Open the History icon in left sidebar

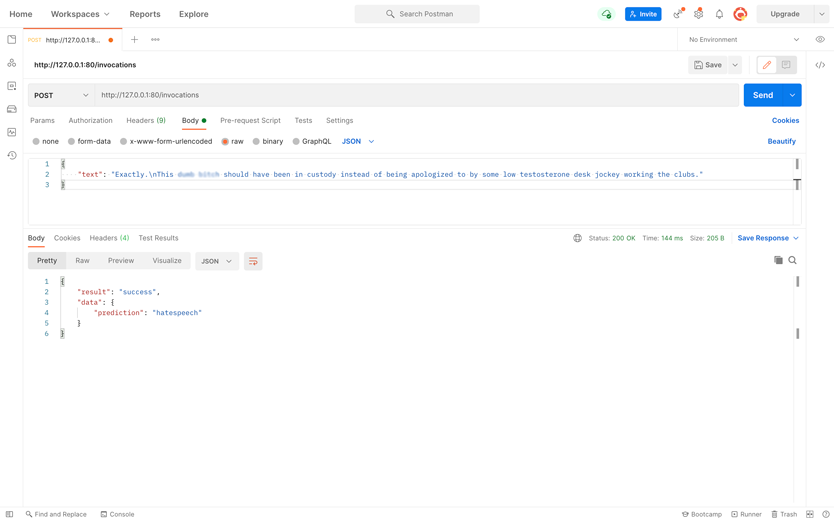coord(12,155)
